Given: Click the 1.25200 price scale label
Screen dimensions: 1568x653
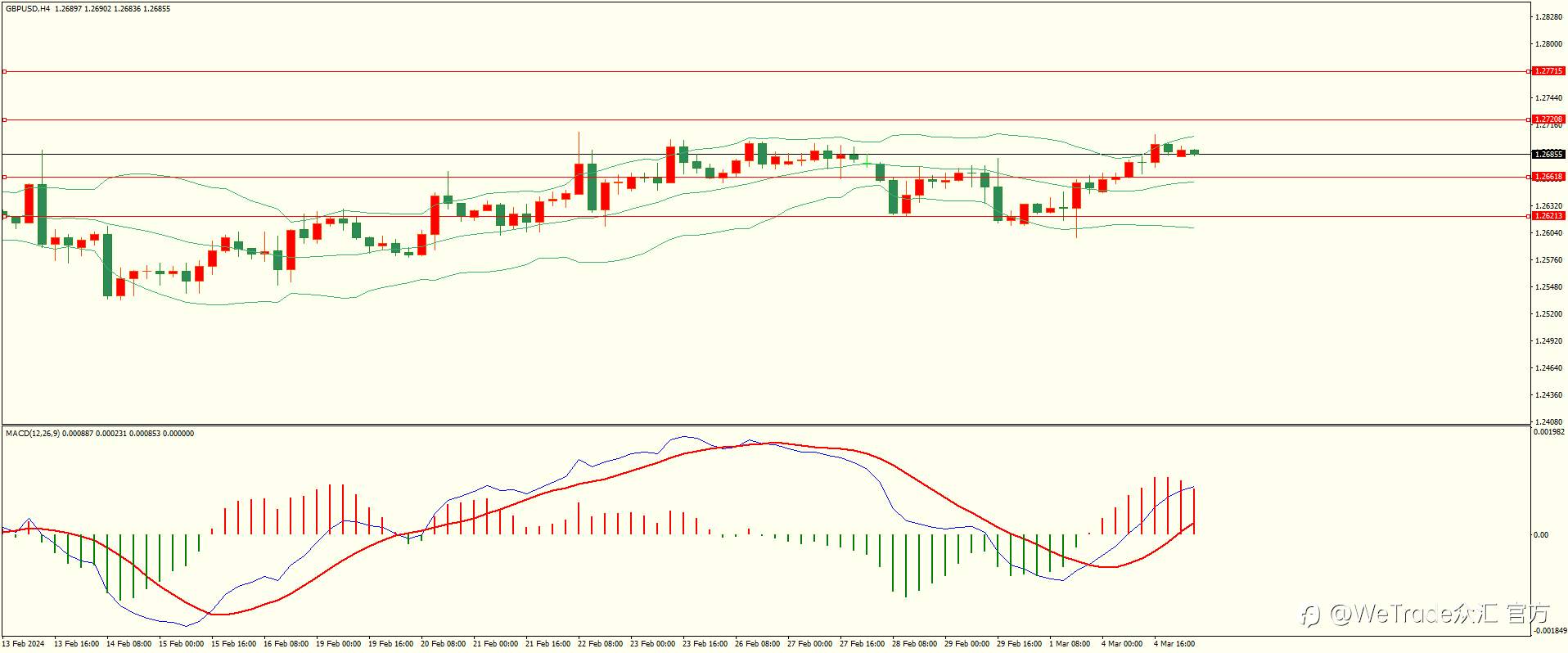Looking at the screenshot, I should tap(1549, 314).
